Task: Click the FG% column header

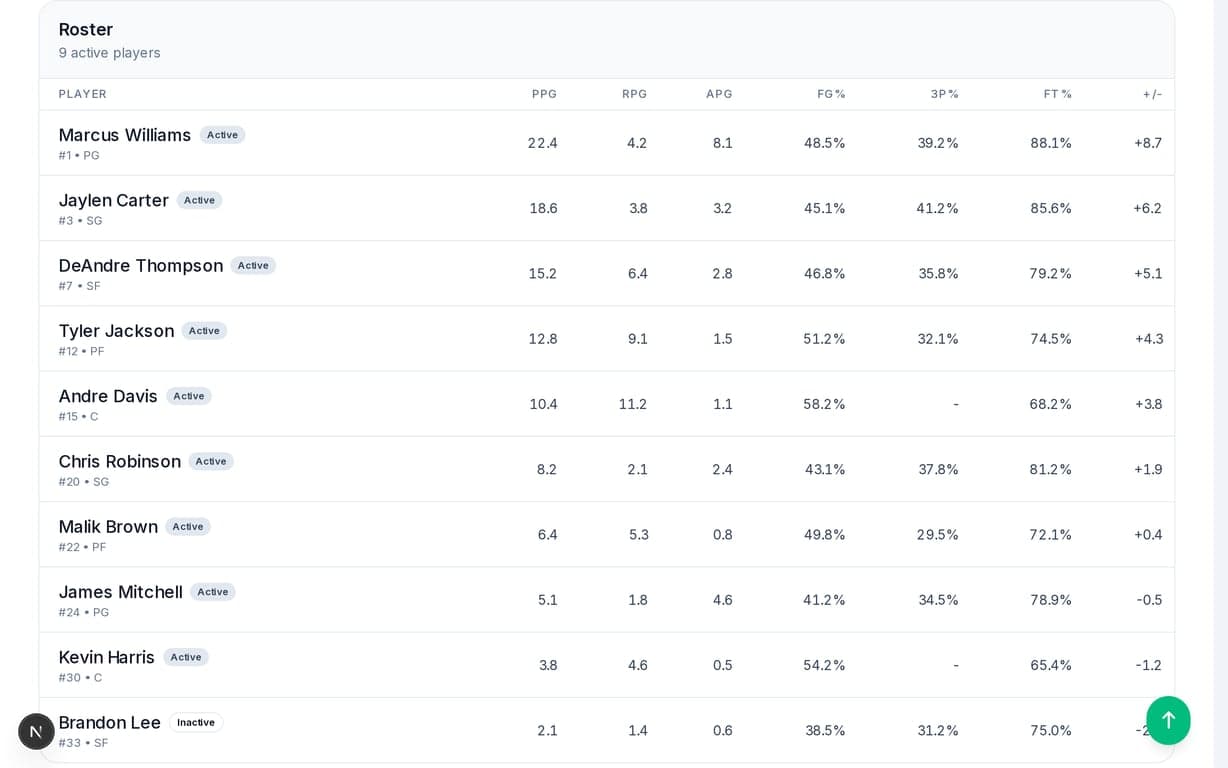Action: (831, 94)
